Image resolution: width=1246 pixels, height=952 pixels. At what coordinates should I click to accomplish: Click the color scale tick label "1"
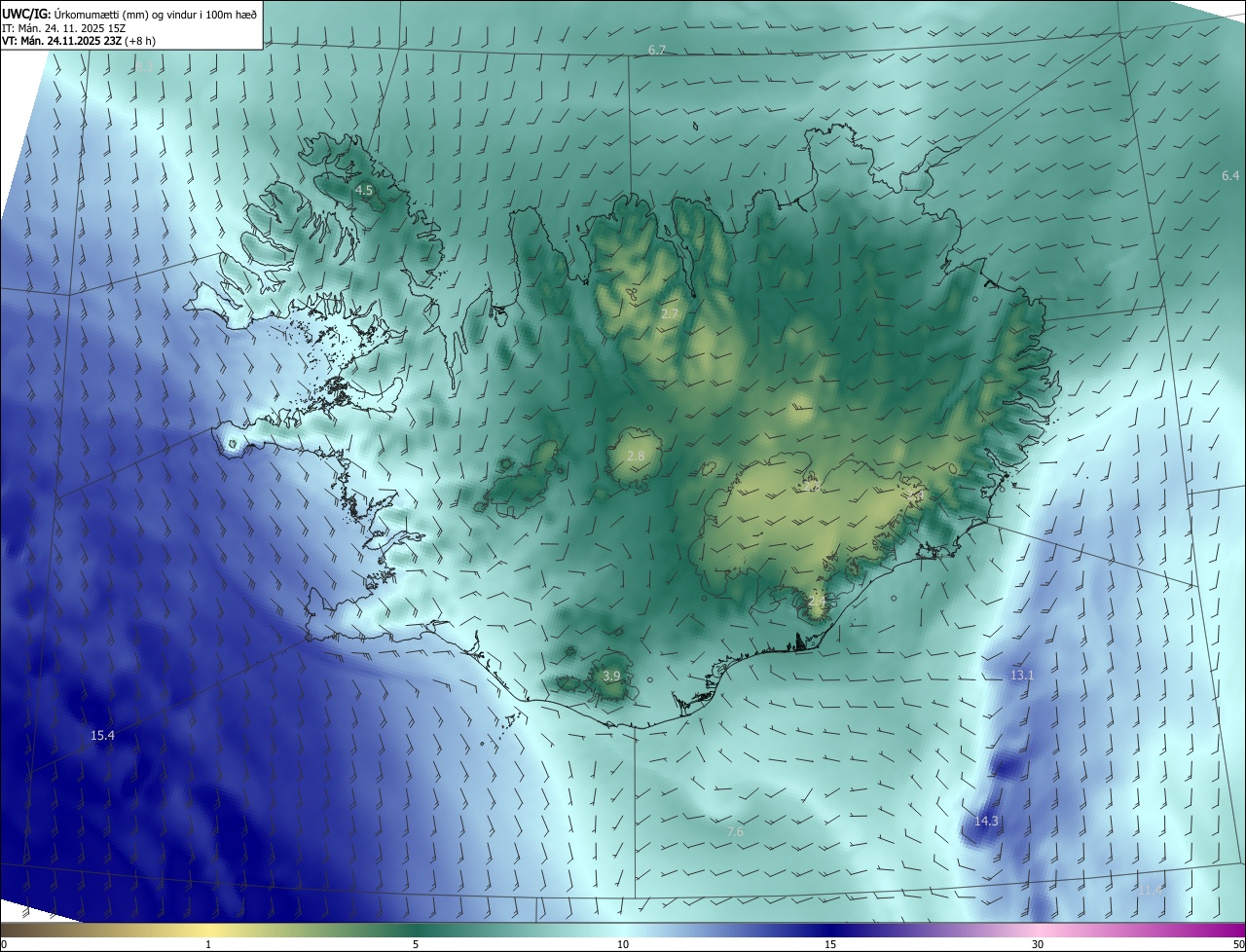(208, 945)
